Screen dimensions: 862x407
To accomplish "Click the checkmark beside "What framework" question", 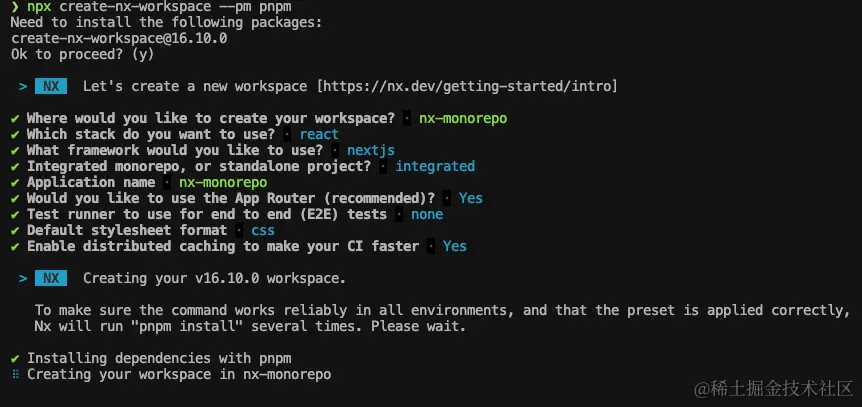I will (15, 150).
